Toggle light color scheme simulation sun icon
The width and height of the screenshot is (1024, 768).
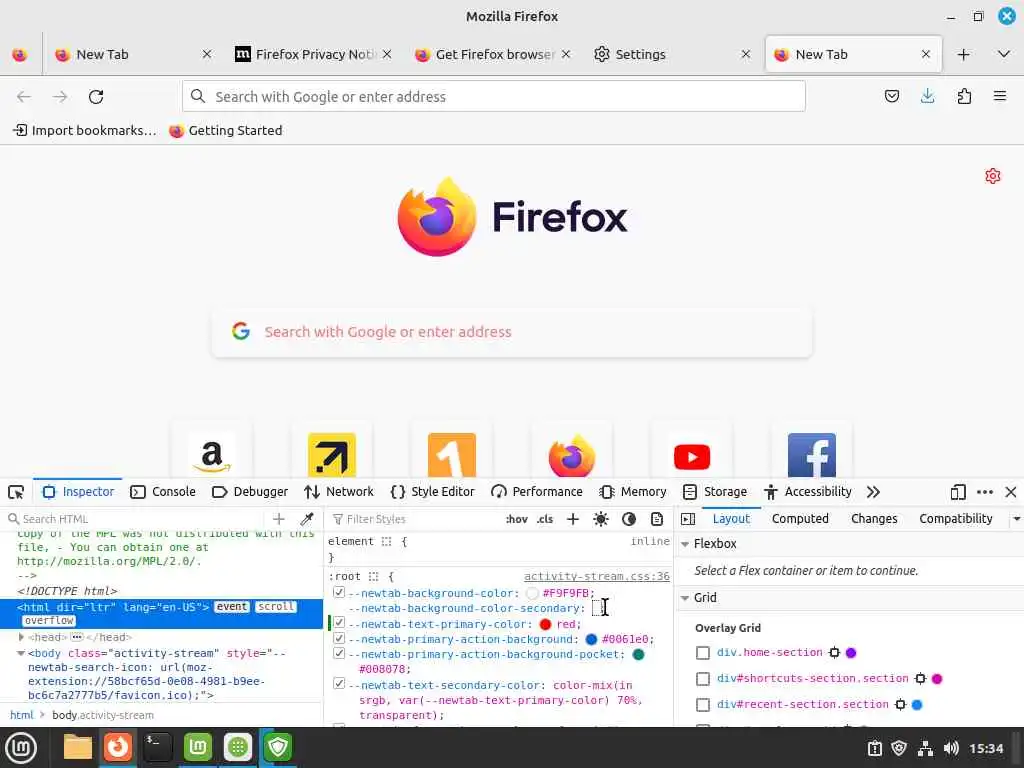(x=601, y=519)
